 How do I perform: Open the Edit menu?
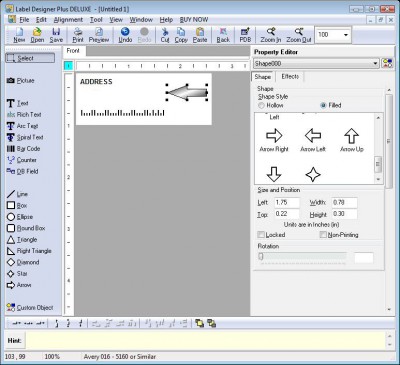[x=41, y=20]
